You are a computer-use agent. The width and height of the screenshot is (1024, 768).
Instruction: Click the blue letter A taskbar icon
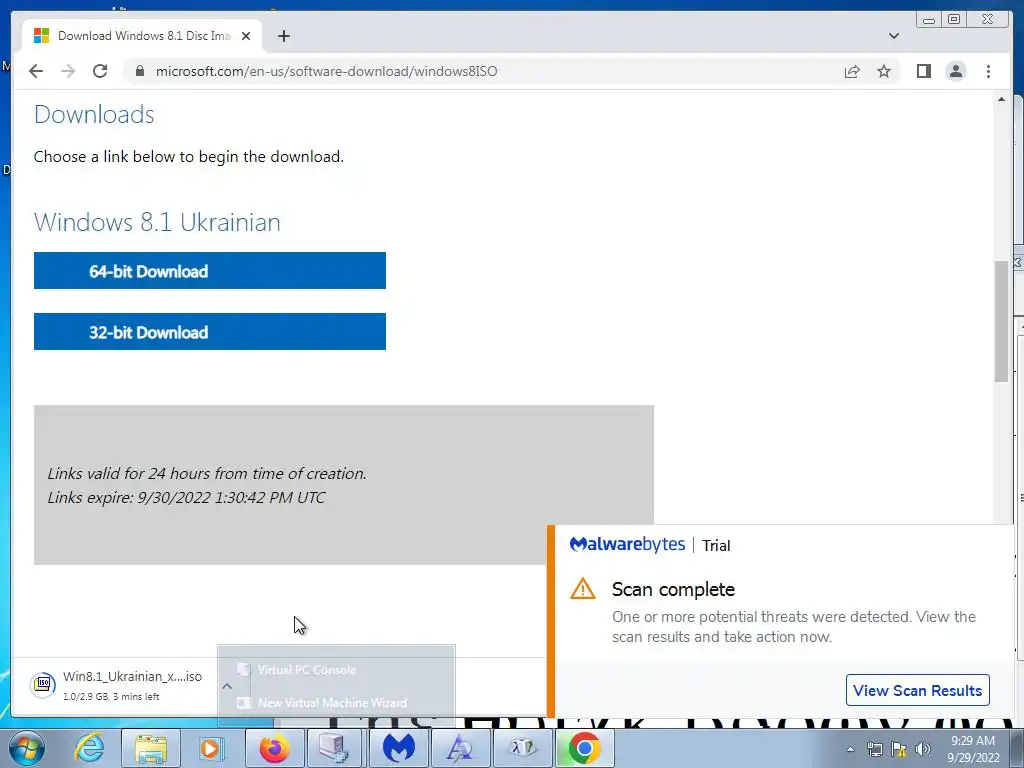click(x=459, y=748)
